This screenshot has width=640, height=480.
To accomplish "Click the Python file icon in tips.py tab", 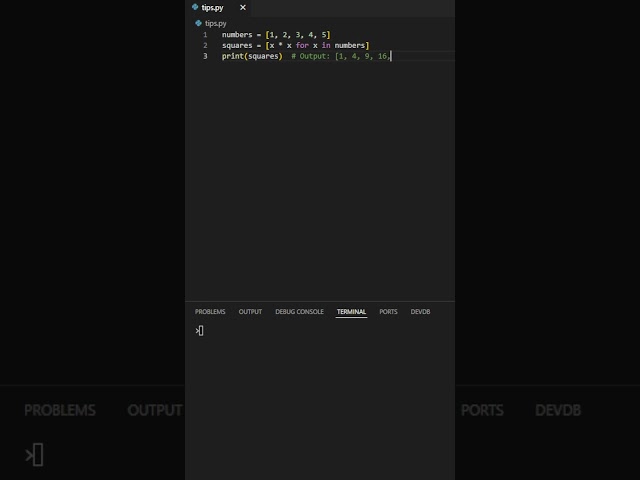I will pyautogui.click(x=195, y=7).
